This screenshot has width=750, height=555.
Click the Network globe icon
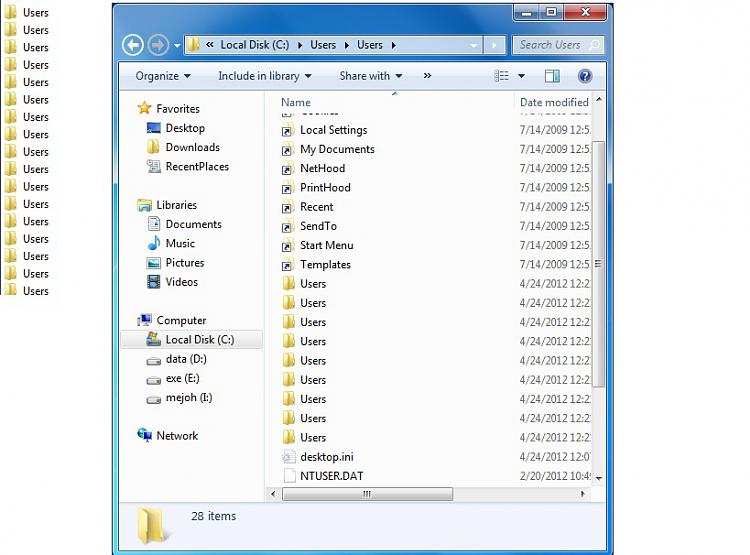click(x=144, y=434)
